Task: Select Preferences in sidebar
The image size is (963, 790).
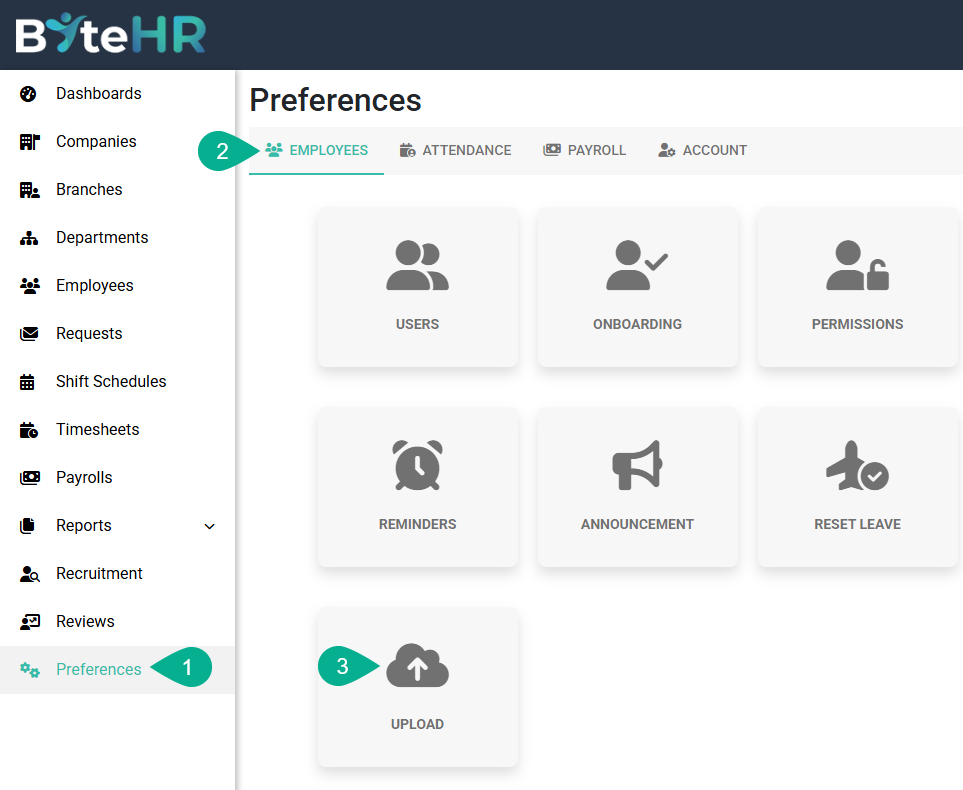Action: 117,670
